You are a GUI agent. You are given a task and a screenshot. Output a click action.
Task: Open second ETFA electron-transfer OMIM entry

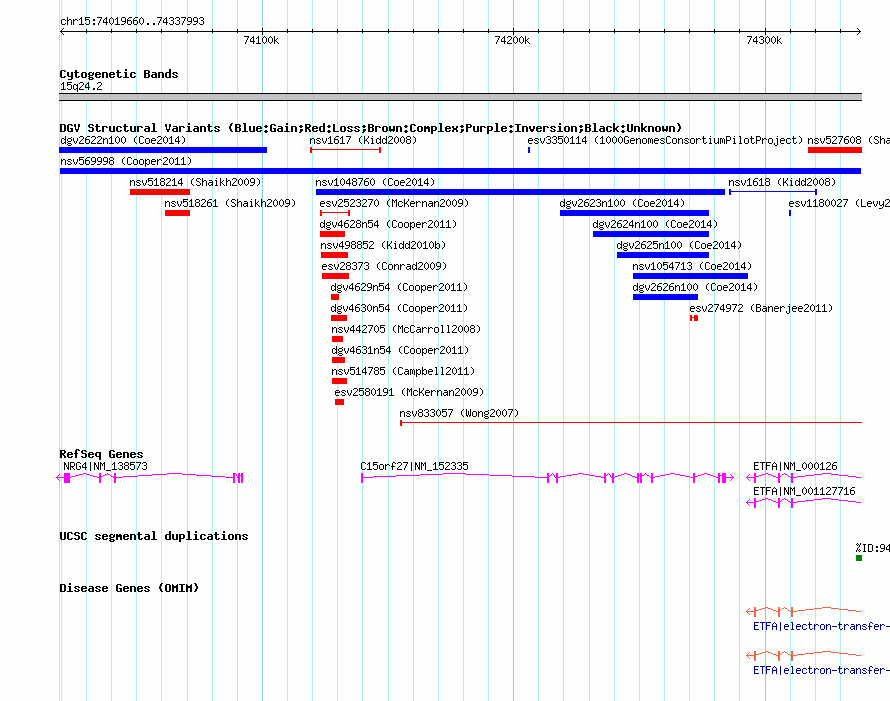[821, 670]
